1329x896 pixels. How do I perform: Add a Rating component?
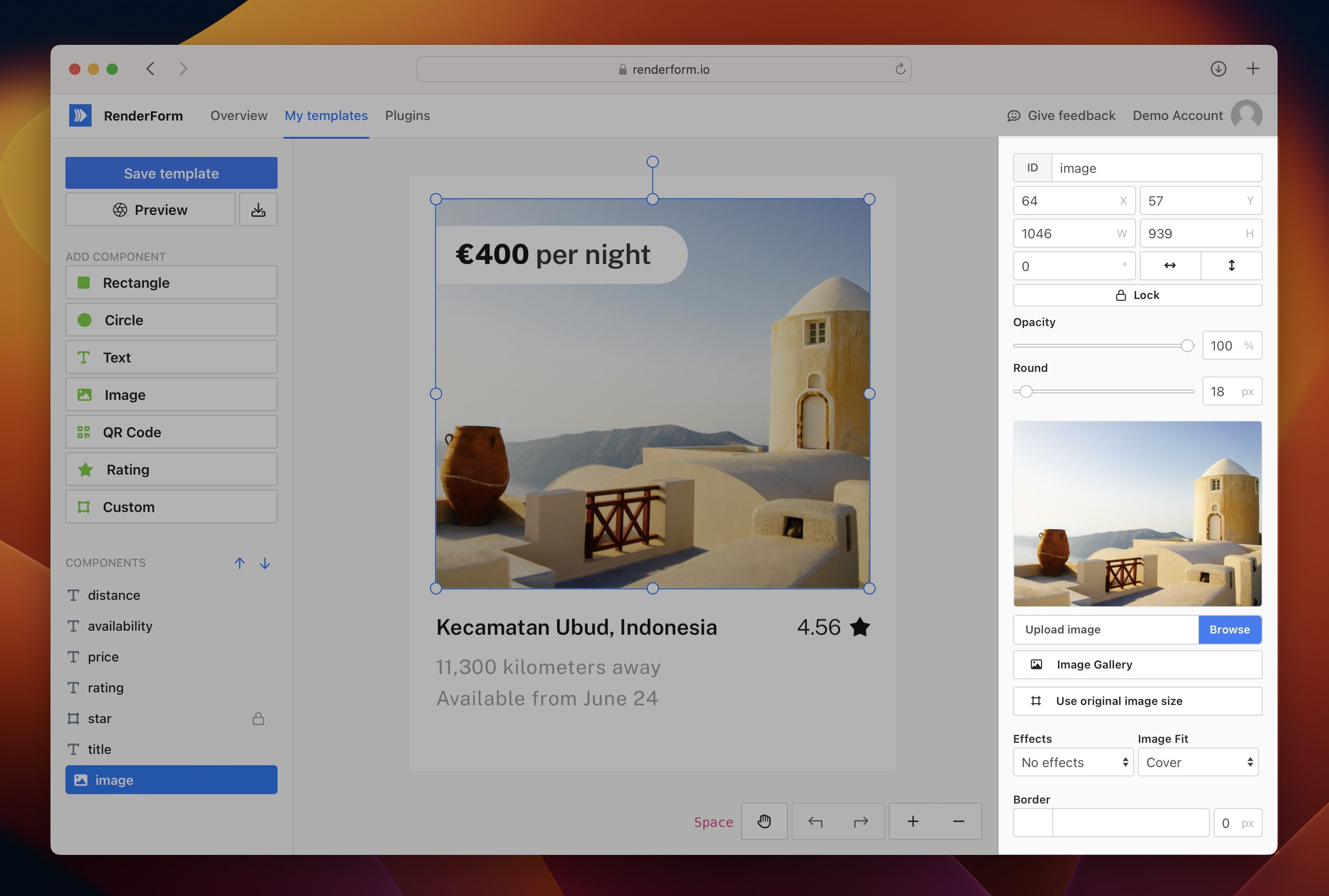tap(171, 469)
